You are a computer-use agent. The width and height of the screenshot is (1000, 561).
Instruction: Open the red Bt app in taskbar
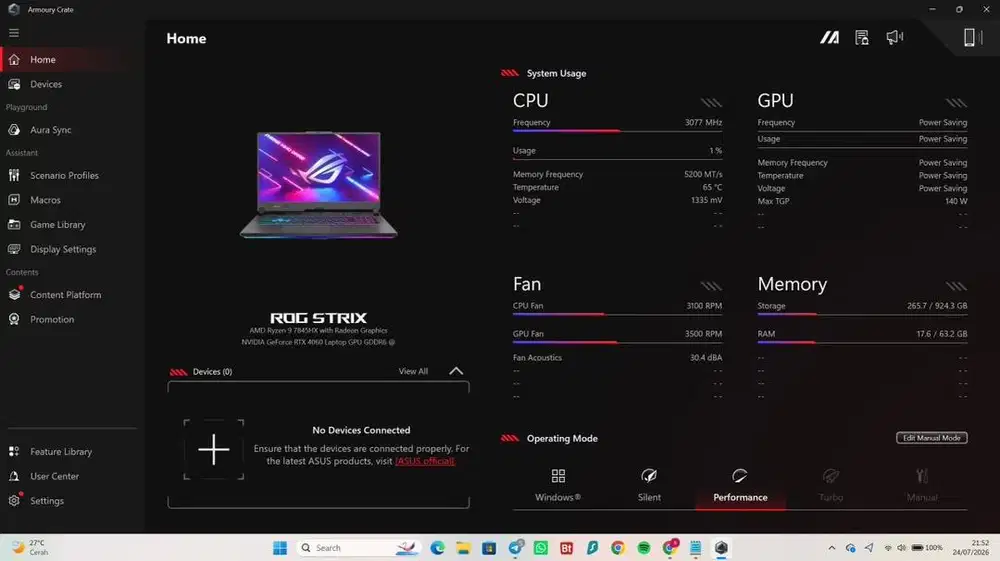pyautogui.click(x=566, y=548)
